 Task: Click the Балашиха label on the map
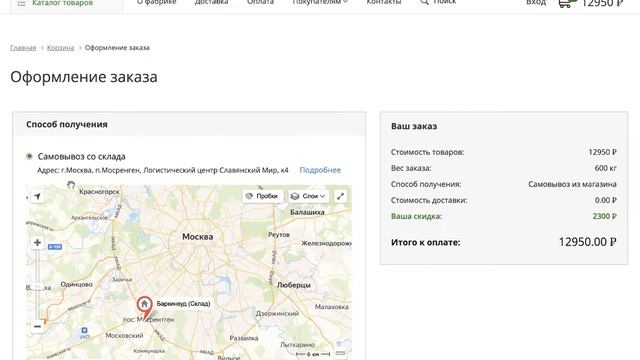point(307,212)
